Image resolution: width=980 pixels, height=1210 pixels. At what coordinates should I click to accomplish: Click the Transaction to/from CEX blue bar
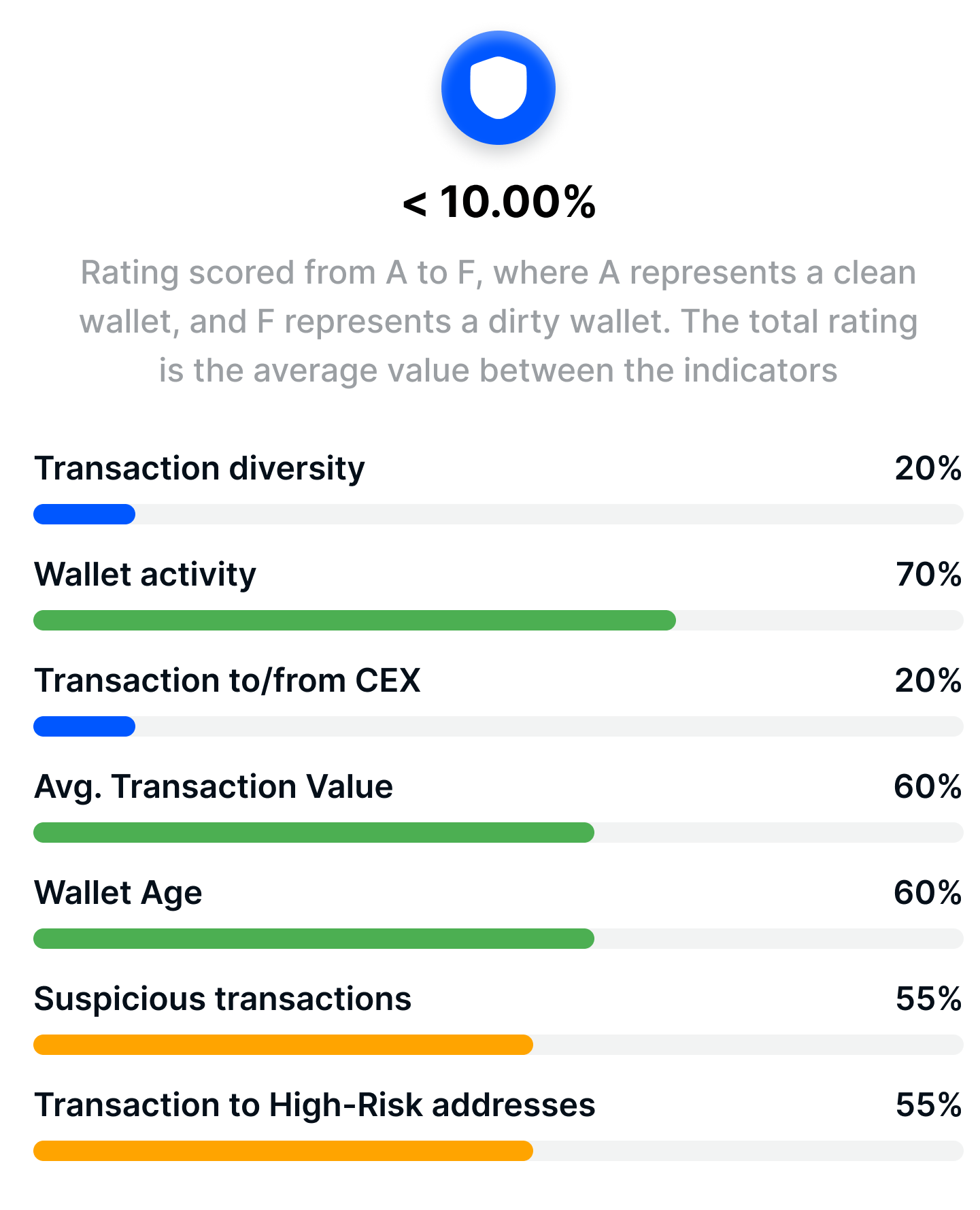click(84, 726)
